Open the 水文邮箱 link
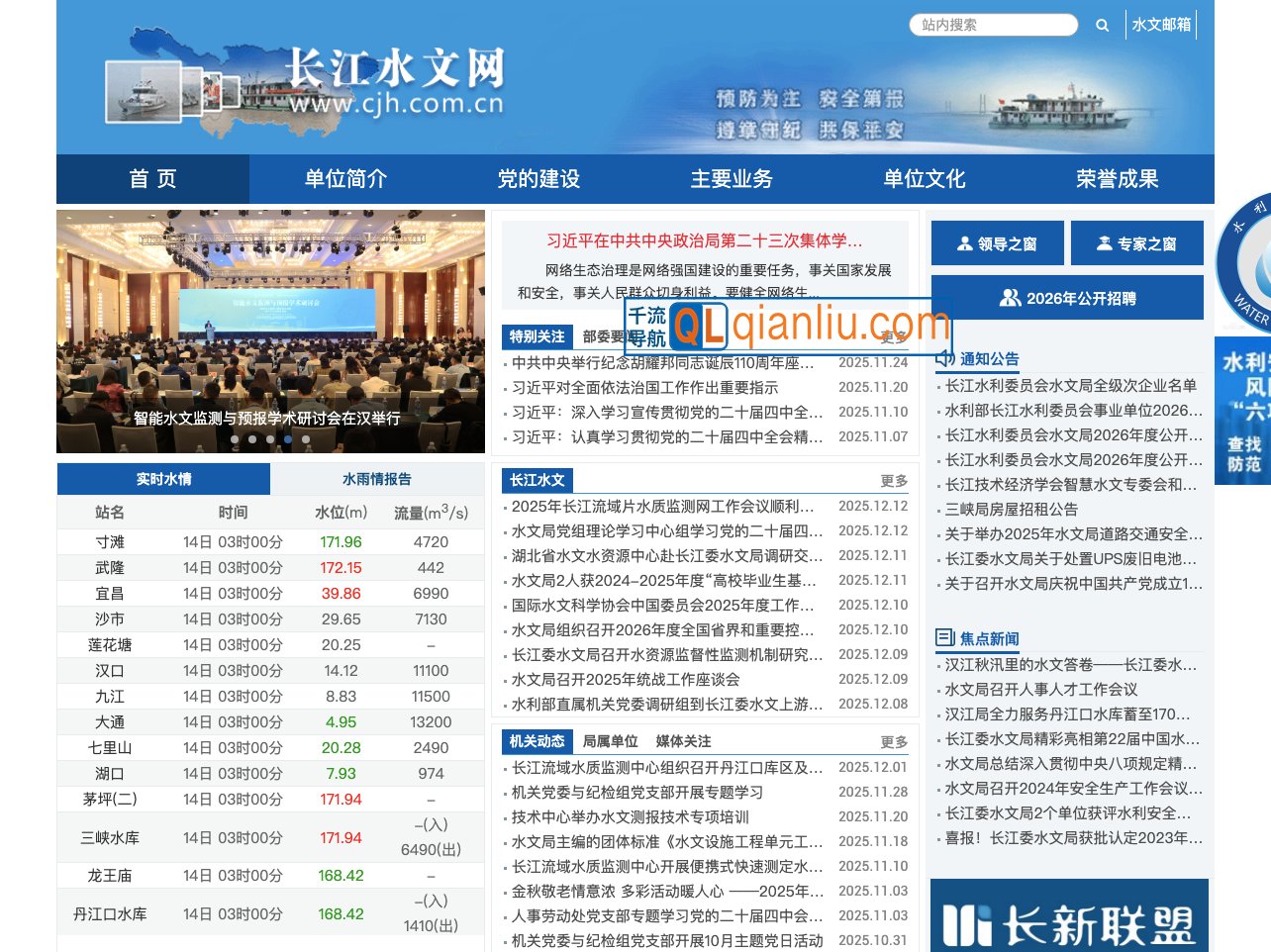The height and width of the screenshot is (952, 1271). point(1161,25)
